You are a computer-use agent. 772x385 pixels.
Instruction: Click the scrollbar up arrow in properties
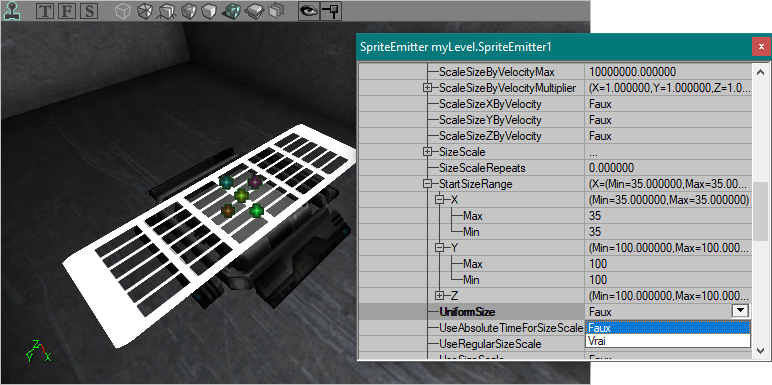(760, 72)
